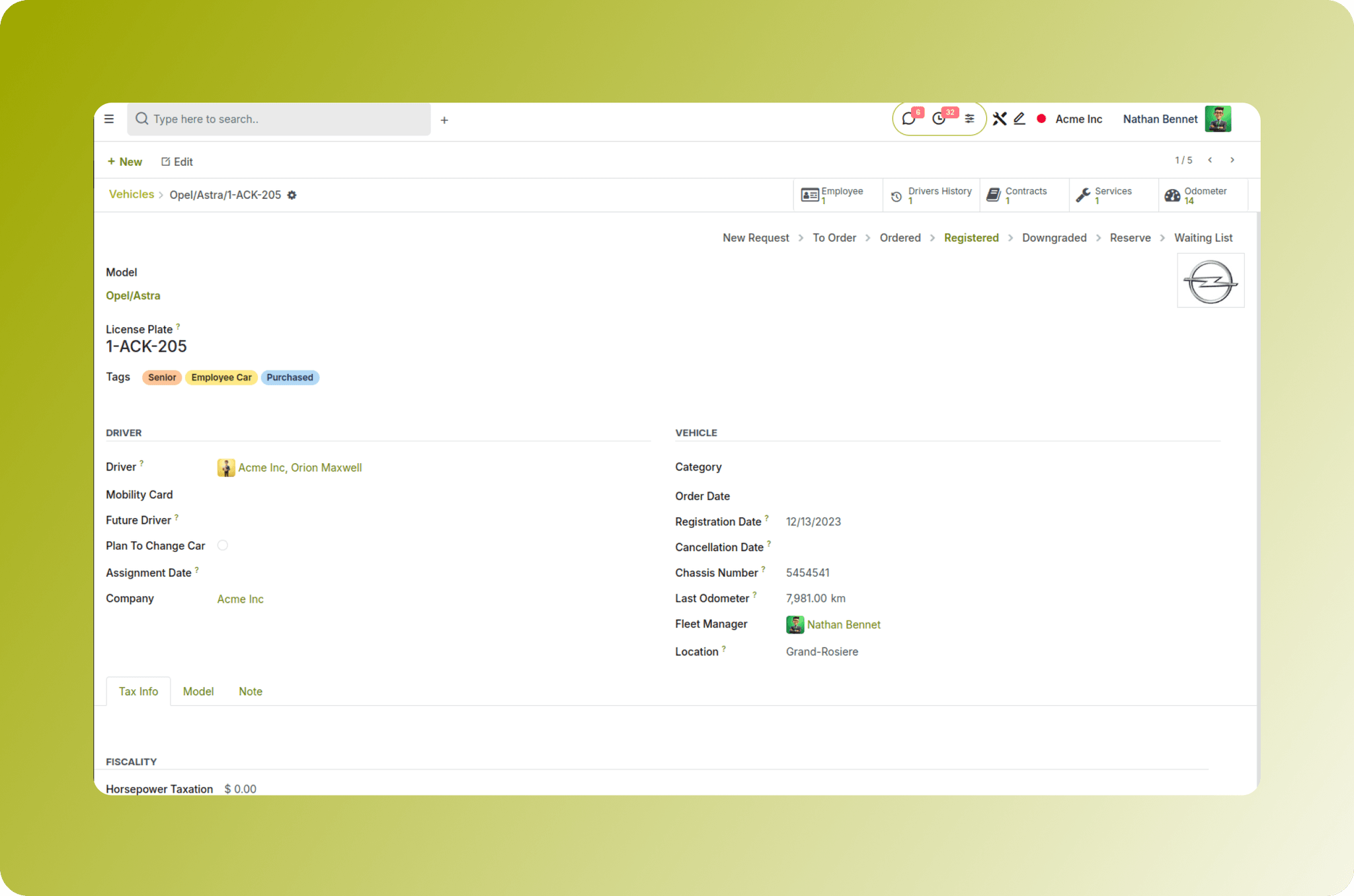The height and width of the screenshot is (896, 1354).
Task: Open Nathan Bennet user avatar menu
Action: point(1218,119)
